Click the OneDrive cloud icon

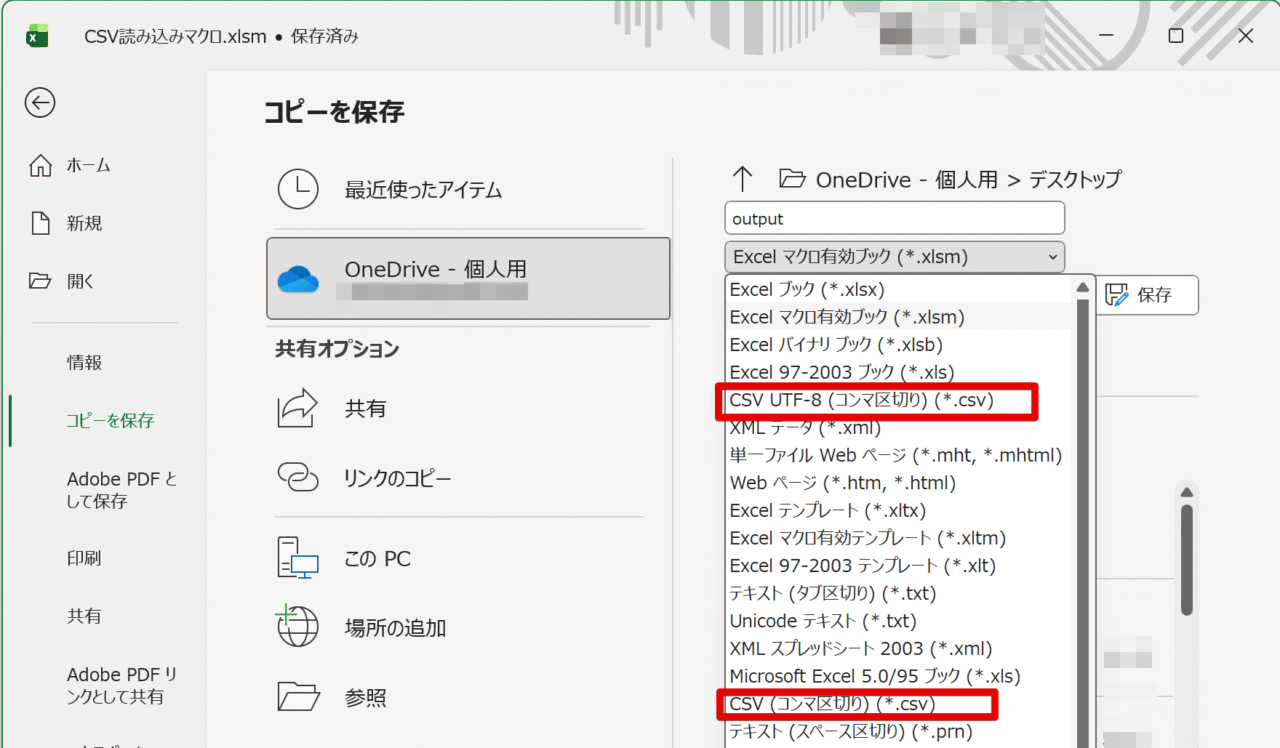point(298,279)
